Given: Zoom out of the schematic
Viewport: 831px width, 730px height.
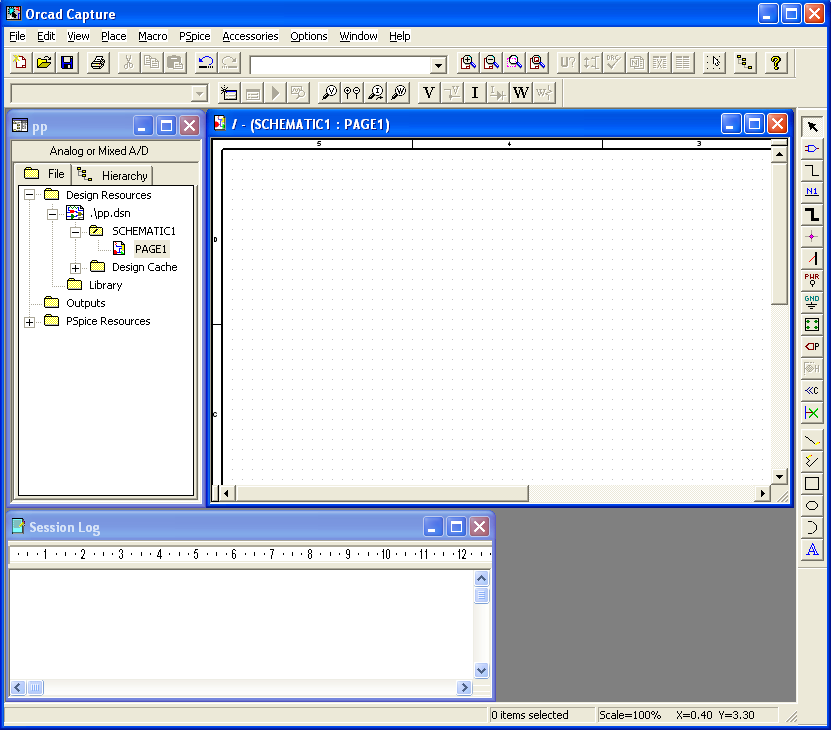Looking at the screenshot, I should 491,63.
